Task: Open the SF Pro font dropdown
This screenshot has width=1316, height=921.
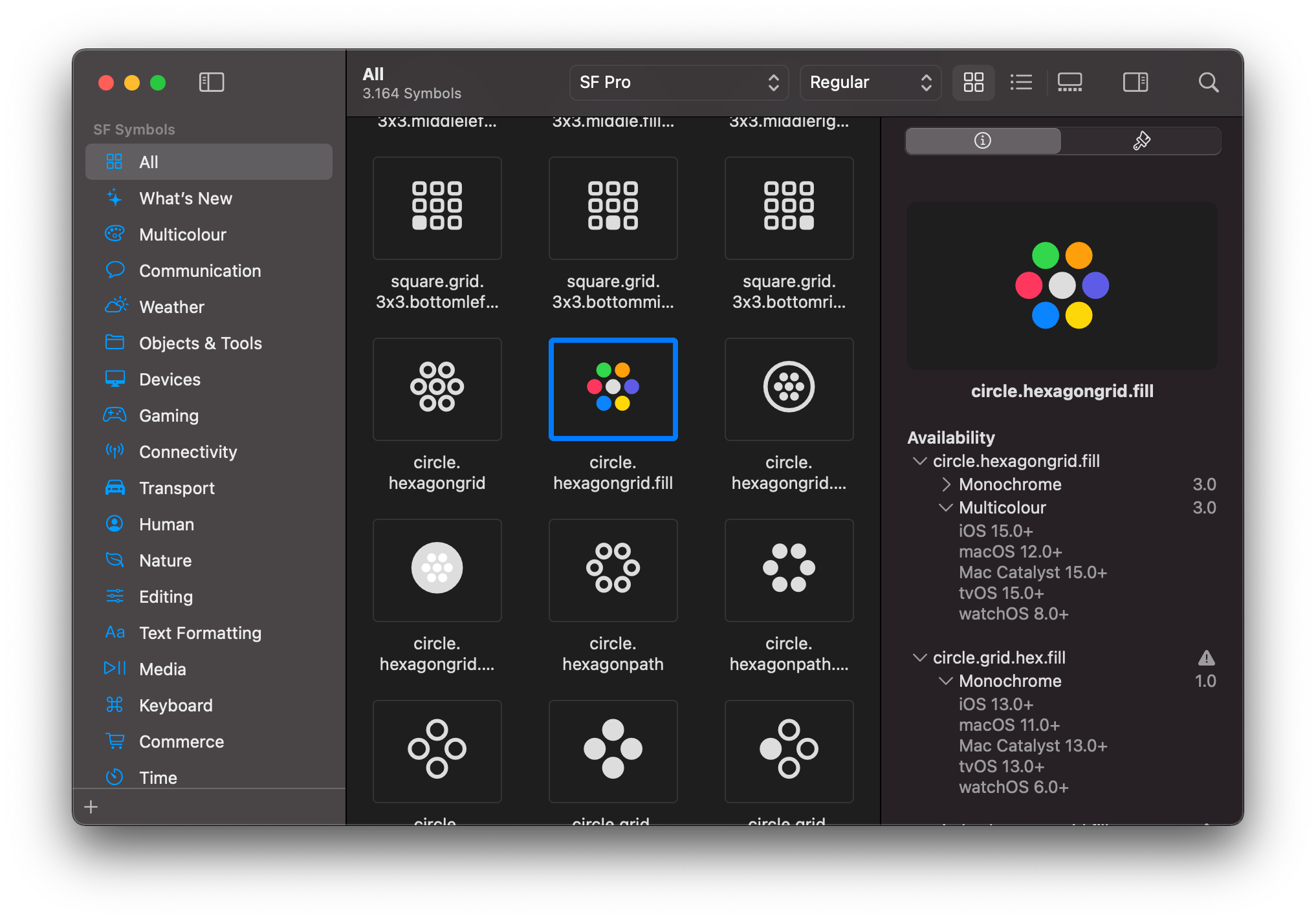Action: (x=678, y=82)
